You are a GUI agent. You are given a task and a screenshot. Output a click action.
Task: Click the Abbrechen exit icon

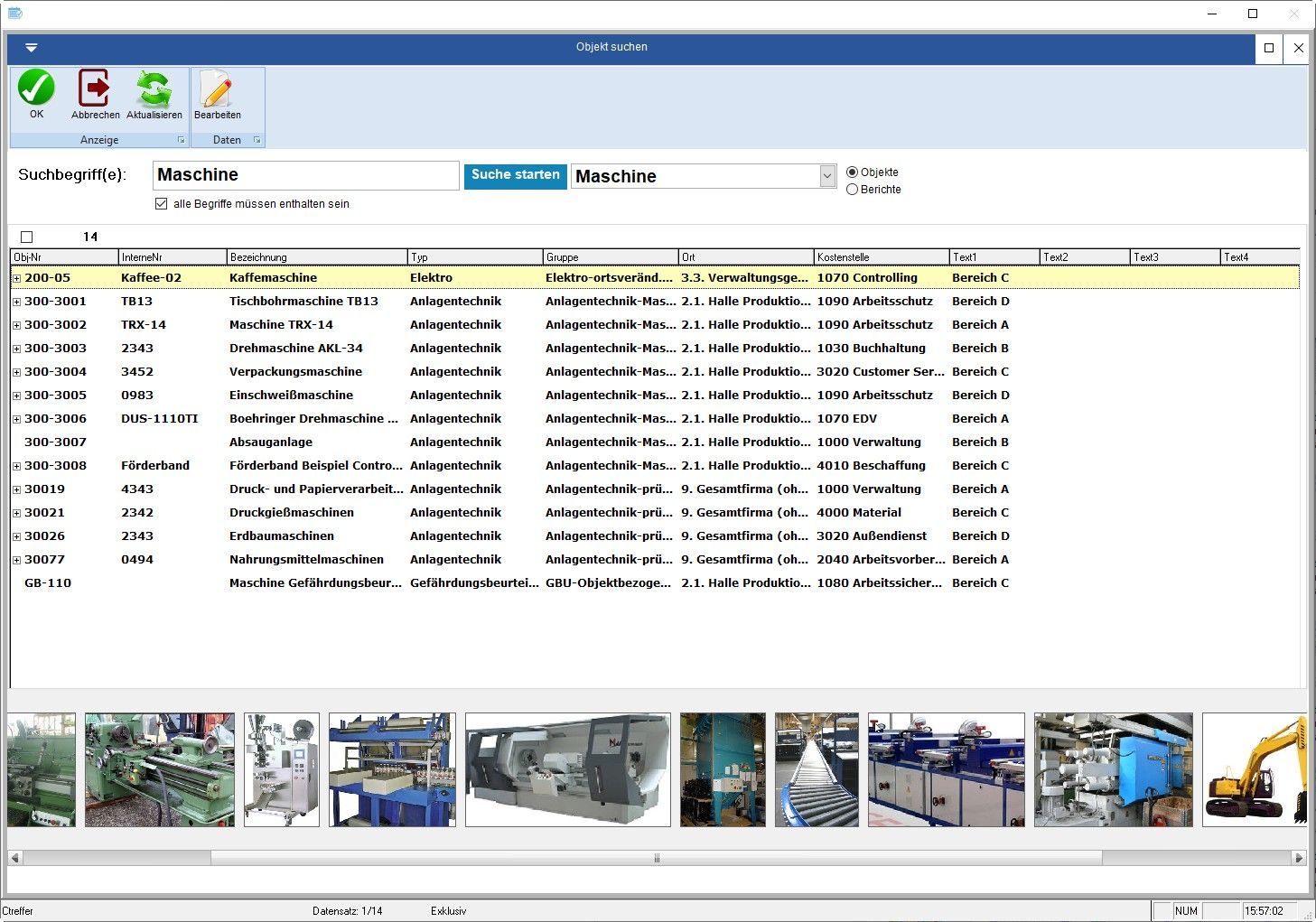pos(95,88)
